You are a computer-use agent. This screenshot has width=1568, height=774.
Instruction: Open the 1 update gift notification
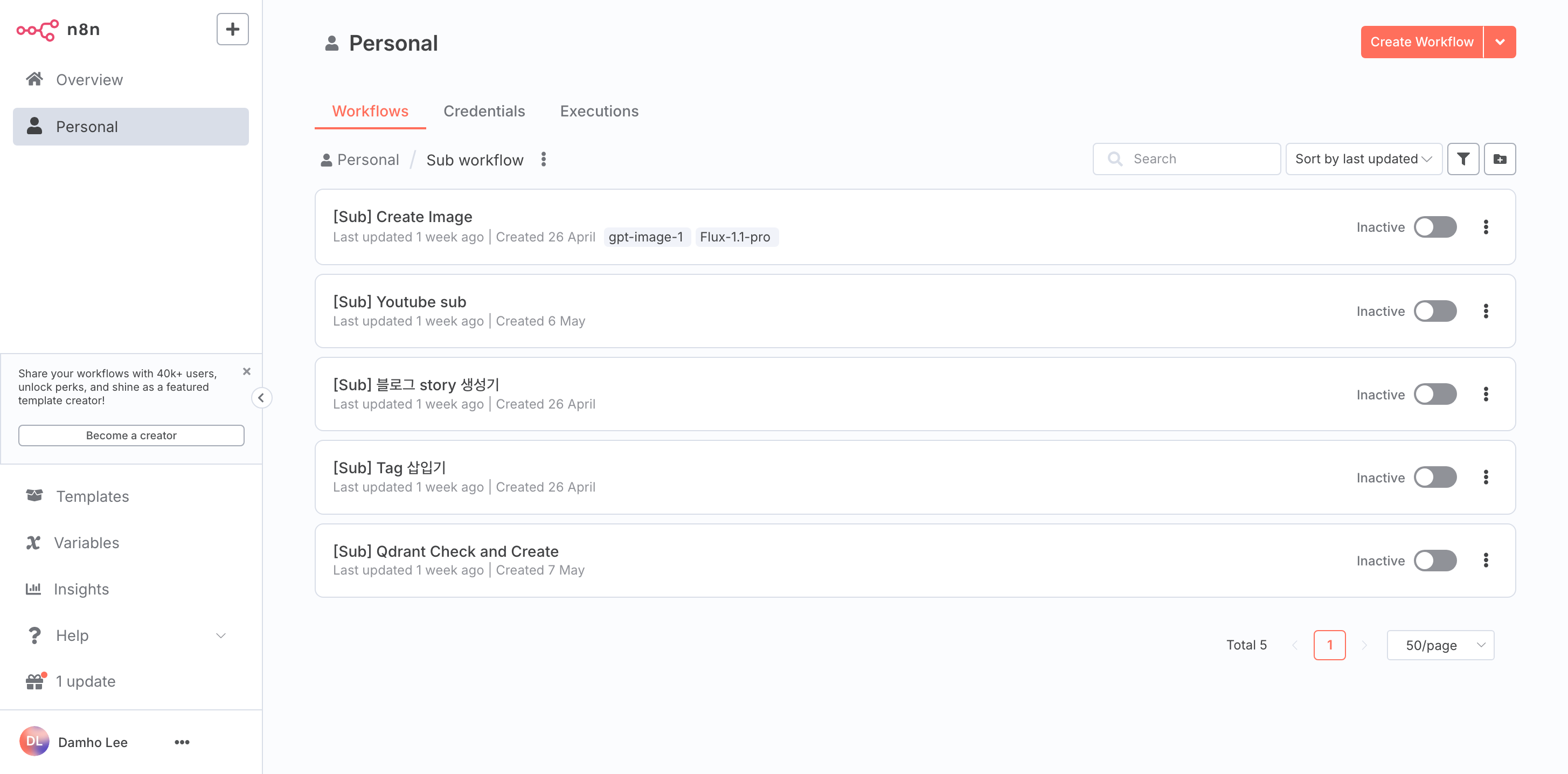pyautogui.click(x=85, y=681)
